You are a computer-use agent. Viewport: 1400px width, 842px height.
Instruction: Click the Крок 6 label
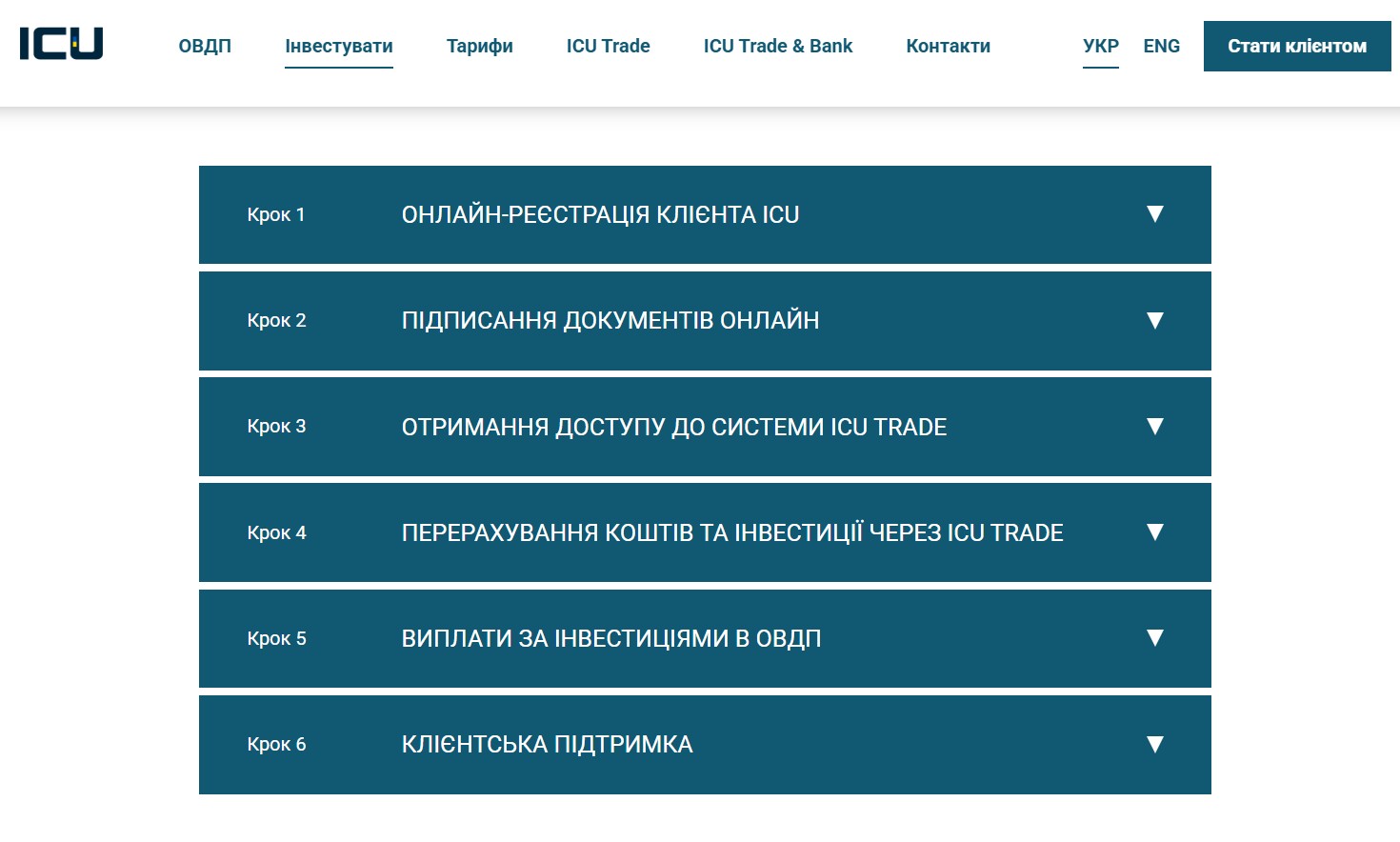point(276,744)
